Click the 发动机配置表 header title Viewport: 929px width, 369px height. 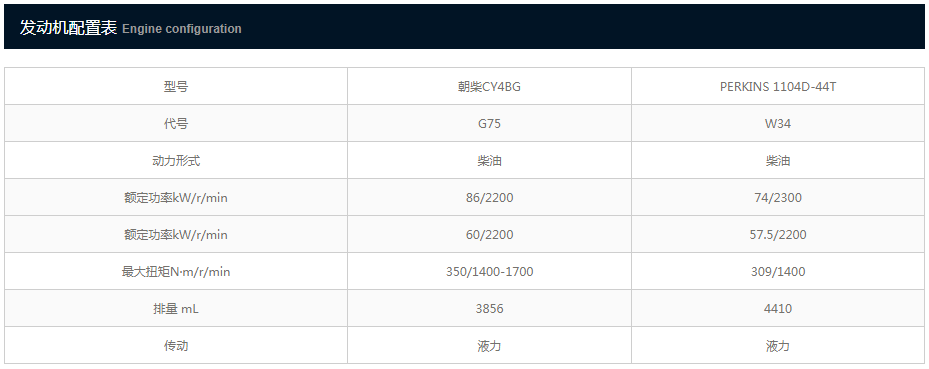tap(69, 27)
